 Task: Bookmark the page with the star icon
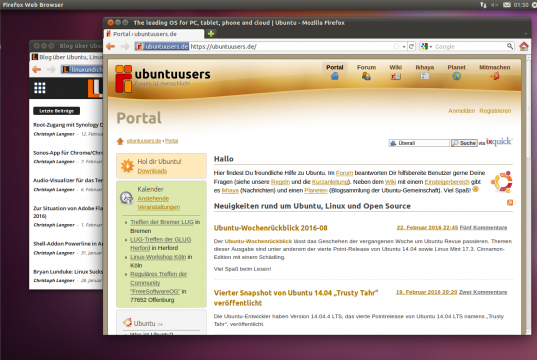(396, 46)
